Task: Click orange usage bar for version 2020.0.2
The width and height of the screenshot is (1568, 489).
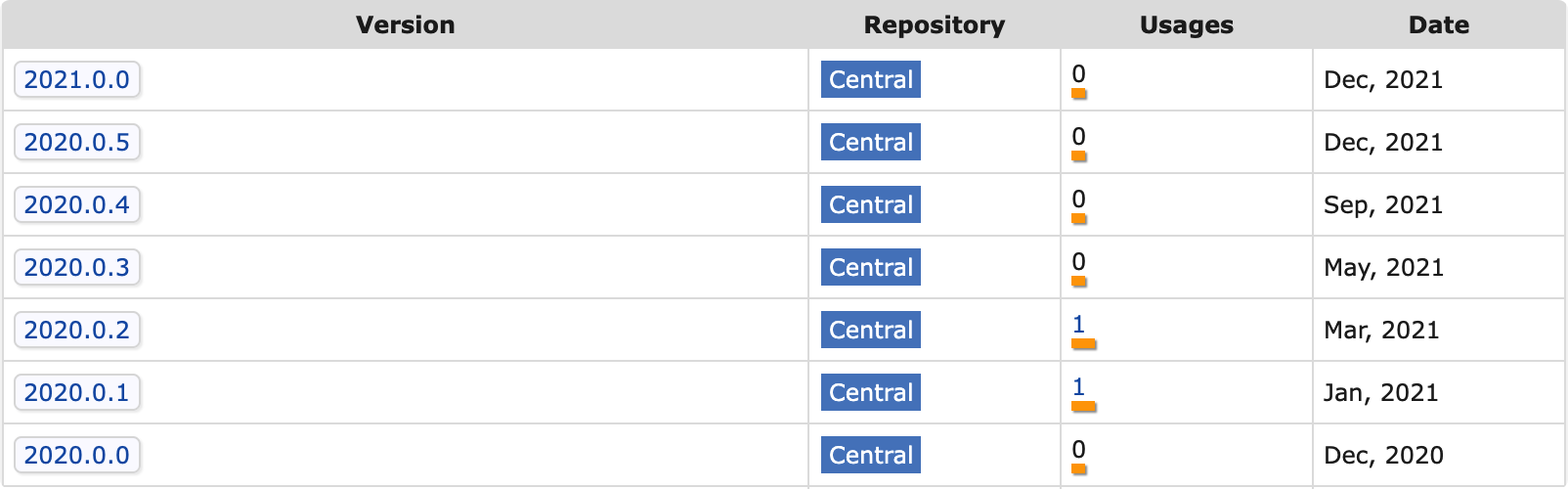Action: [1083, 344]
